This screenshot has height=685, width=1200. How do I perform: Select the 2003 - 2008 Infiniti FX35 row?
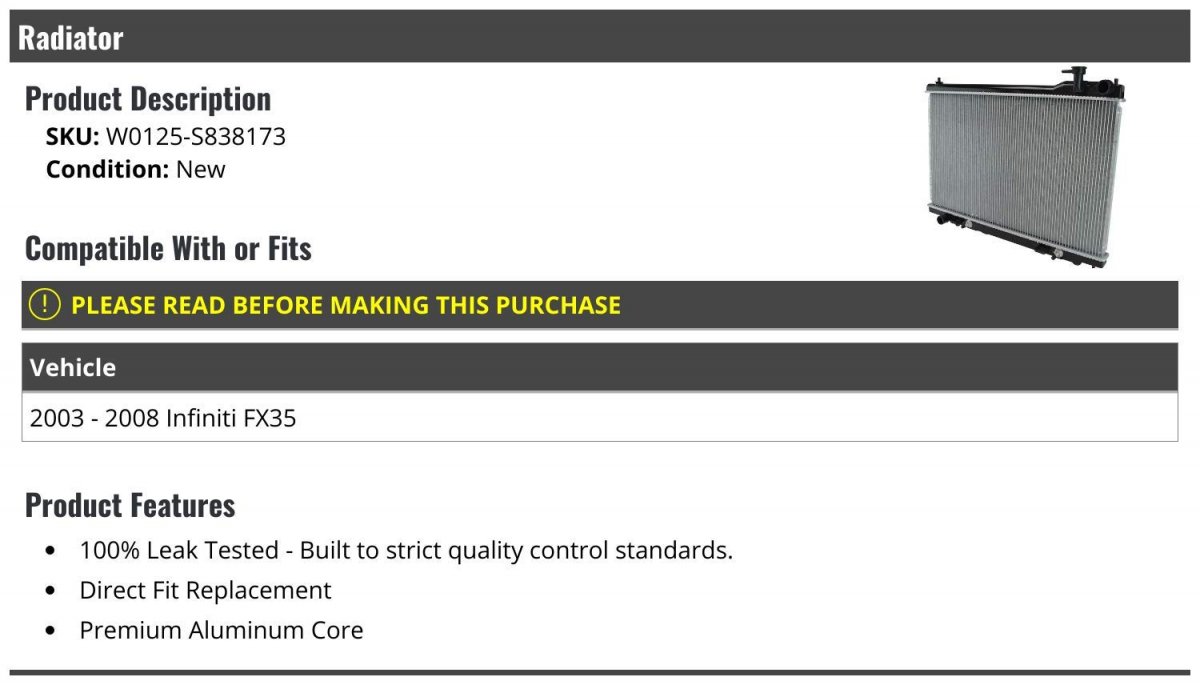pos(600,417)
